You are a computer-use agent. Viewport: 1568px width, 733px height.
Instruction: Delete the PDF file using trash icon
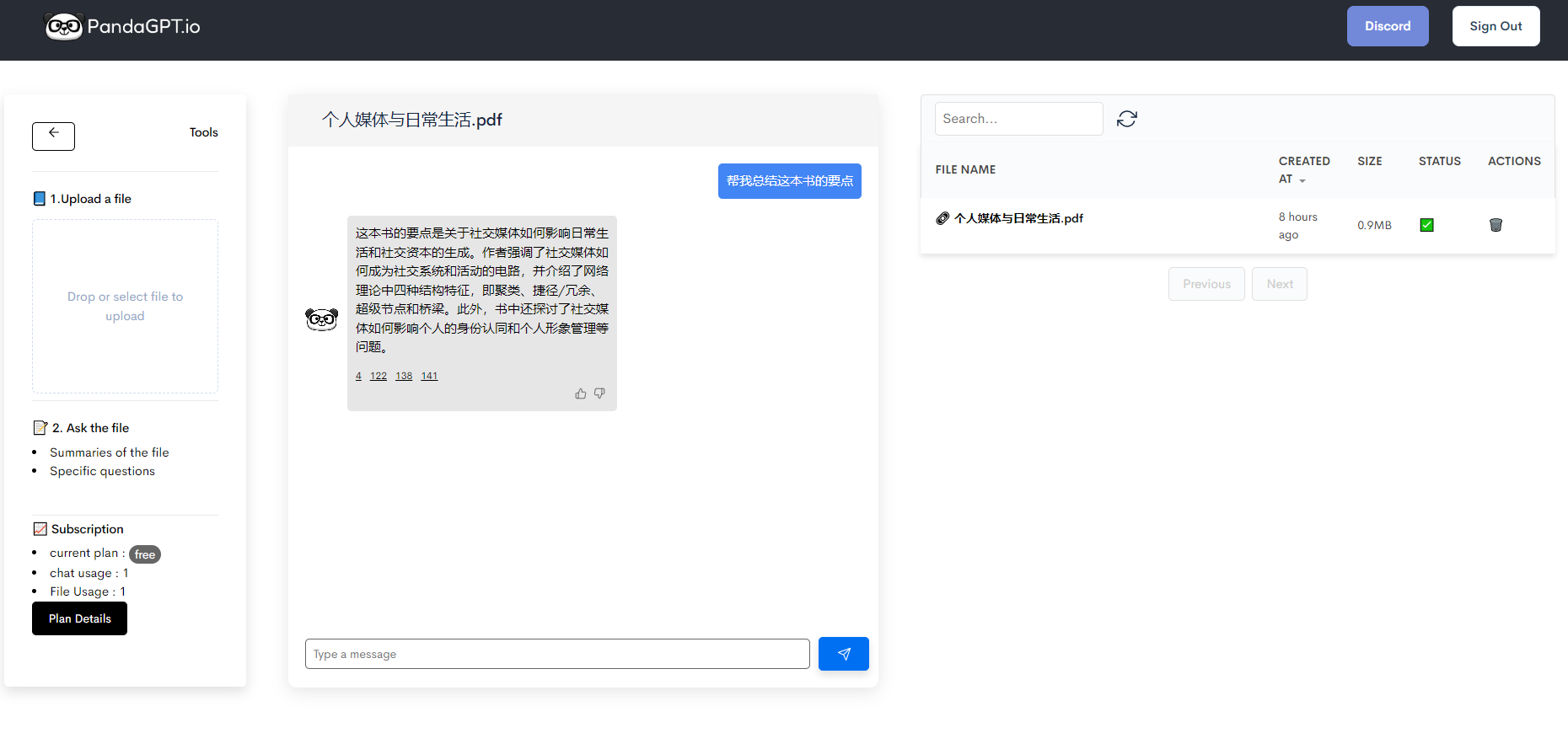pos(1496,225)
